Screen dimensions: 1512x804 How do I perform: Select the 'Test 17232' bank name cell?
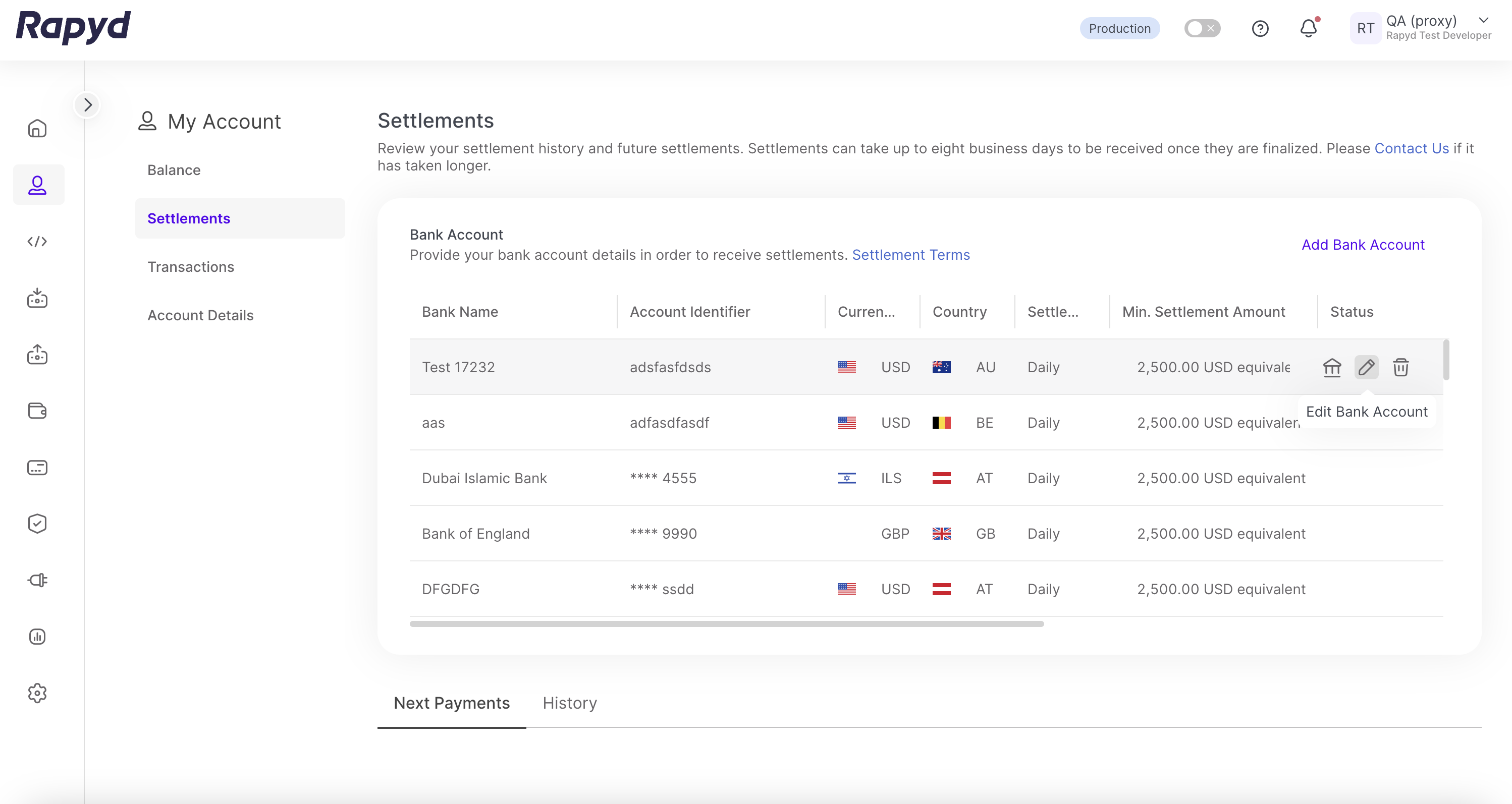pos(458,367)
